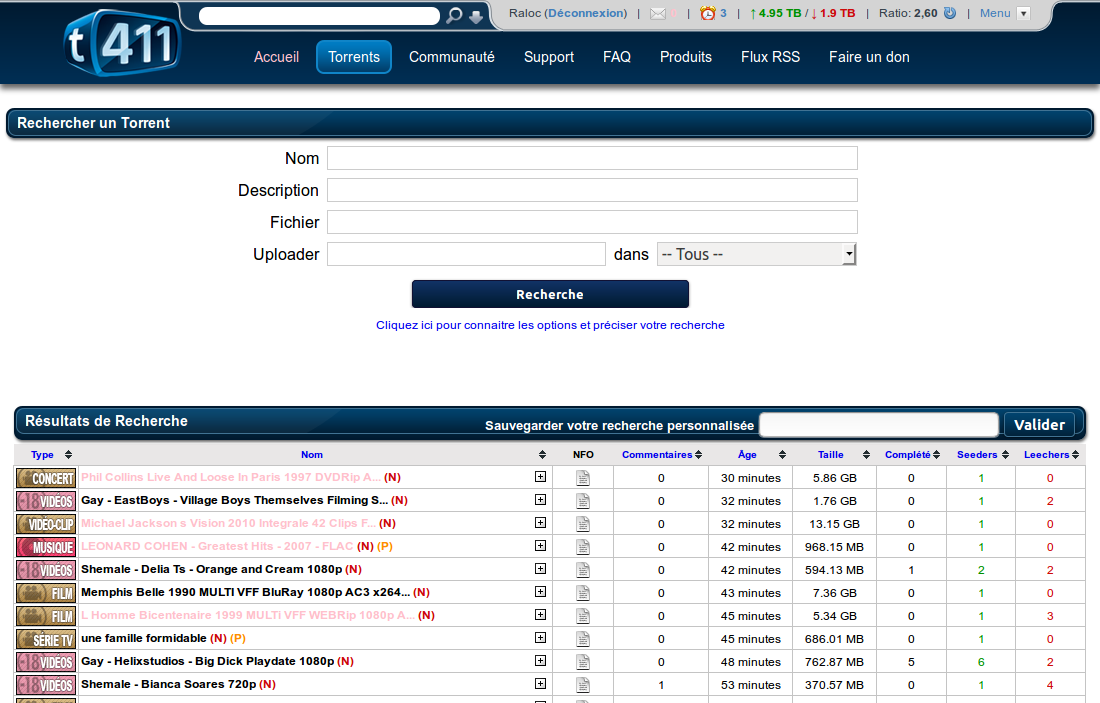1100x703 pixels.
Task: Open LEONARD COHEN Greatest Hits torrent
Action: pos(217,546)
